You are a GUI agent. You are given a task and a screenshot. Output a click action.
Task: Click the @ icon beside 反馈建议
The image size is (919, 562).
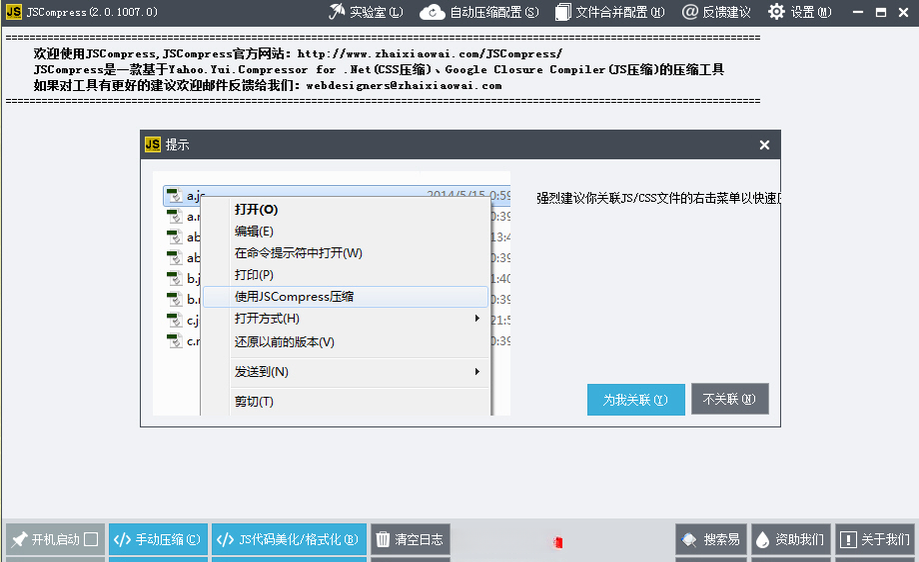[x=690, y=12]
